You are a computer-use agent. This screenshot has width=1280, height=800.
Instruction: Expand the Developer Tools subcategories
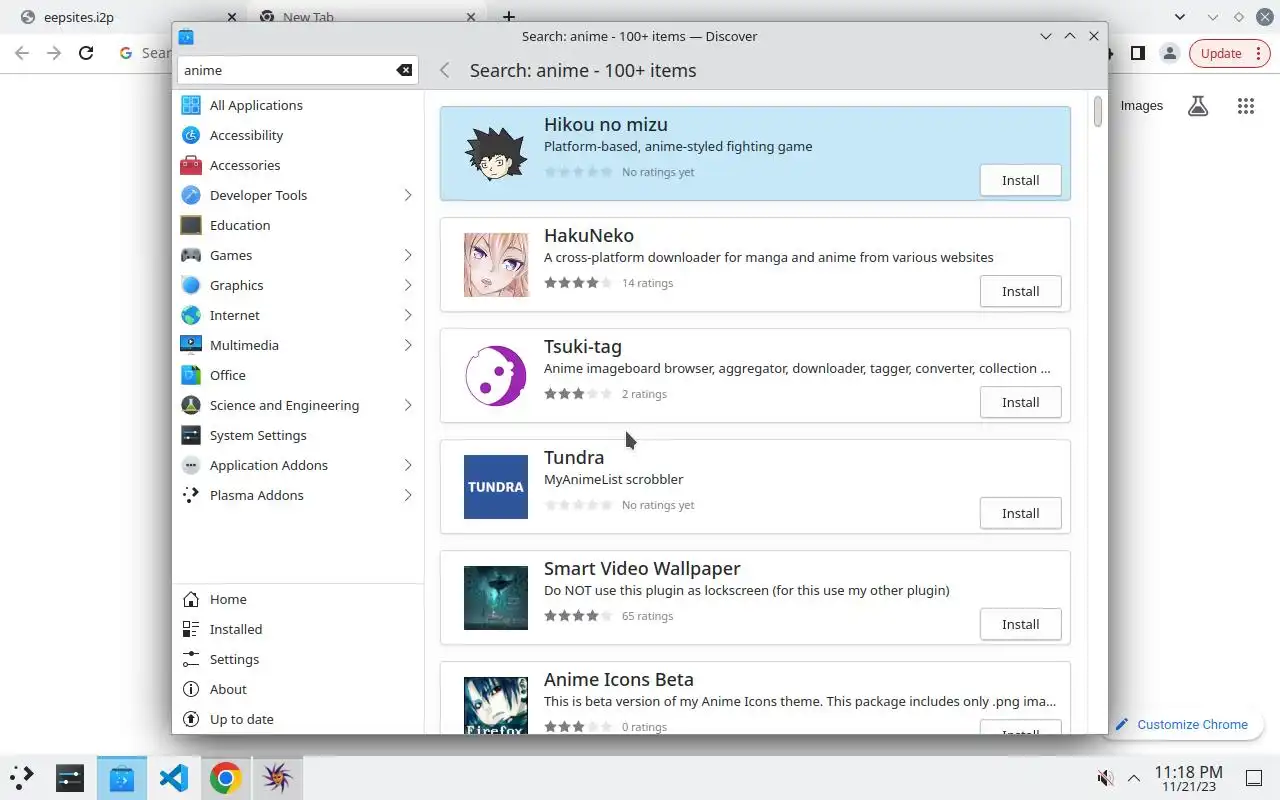tap(408, 195)
